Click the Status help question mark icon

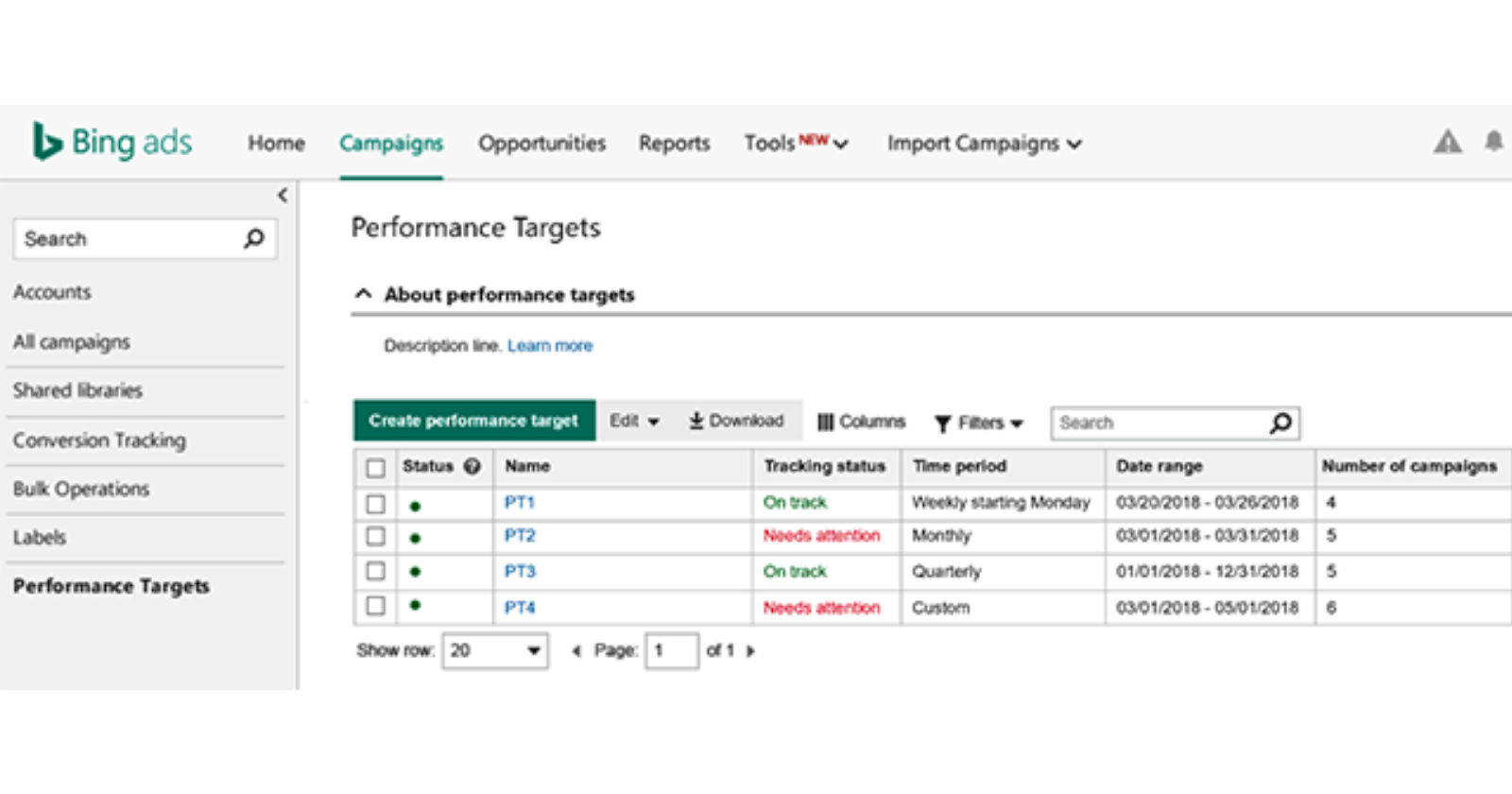[472, 466]
